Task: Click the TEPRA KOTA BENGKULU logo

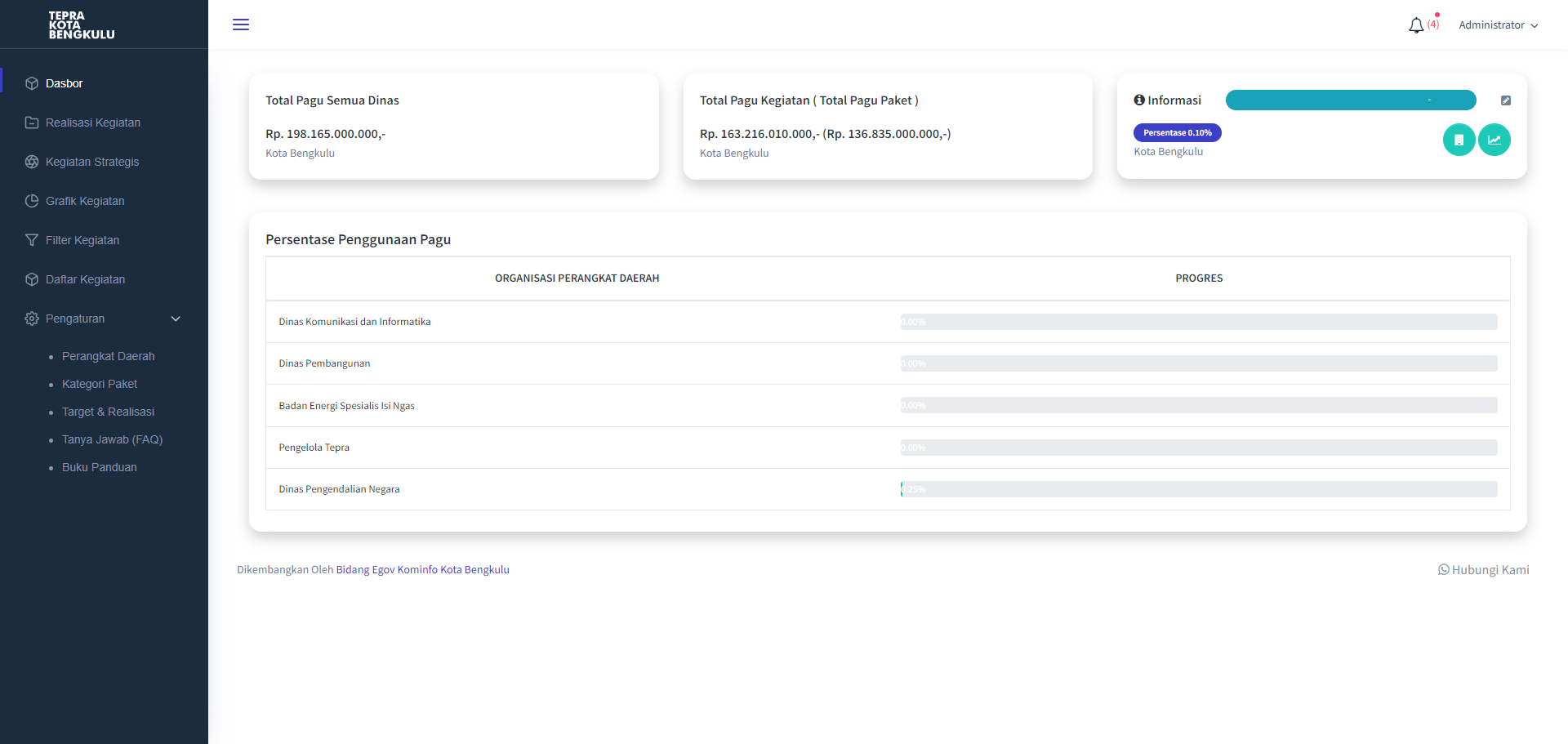Action: pyautogui.click(x=82, y=25)
